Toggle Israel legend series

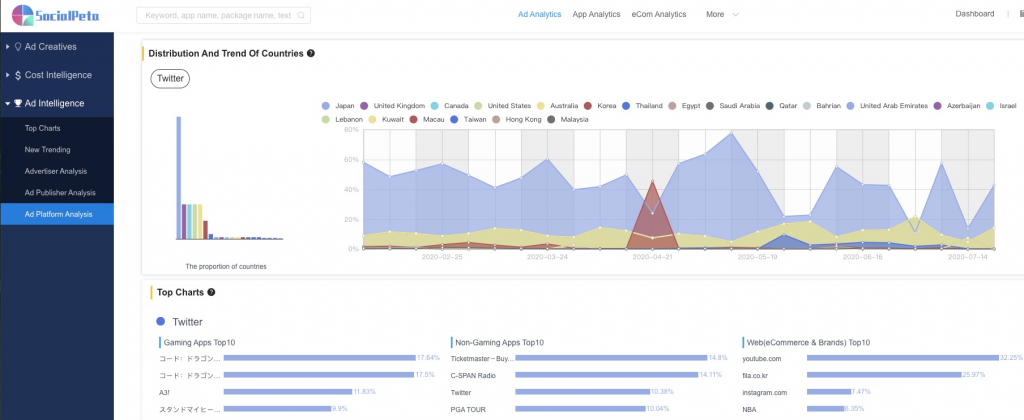click(1002, 106)
